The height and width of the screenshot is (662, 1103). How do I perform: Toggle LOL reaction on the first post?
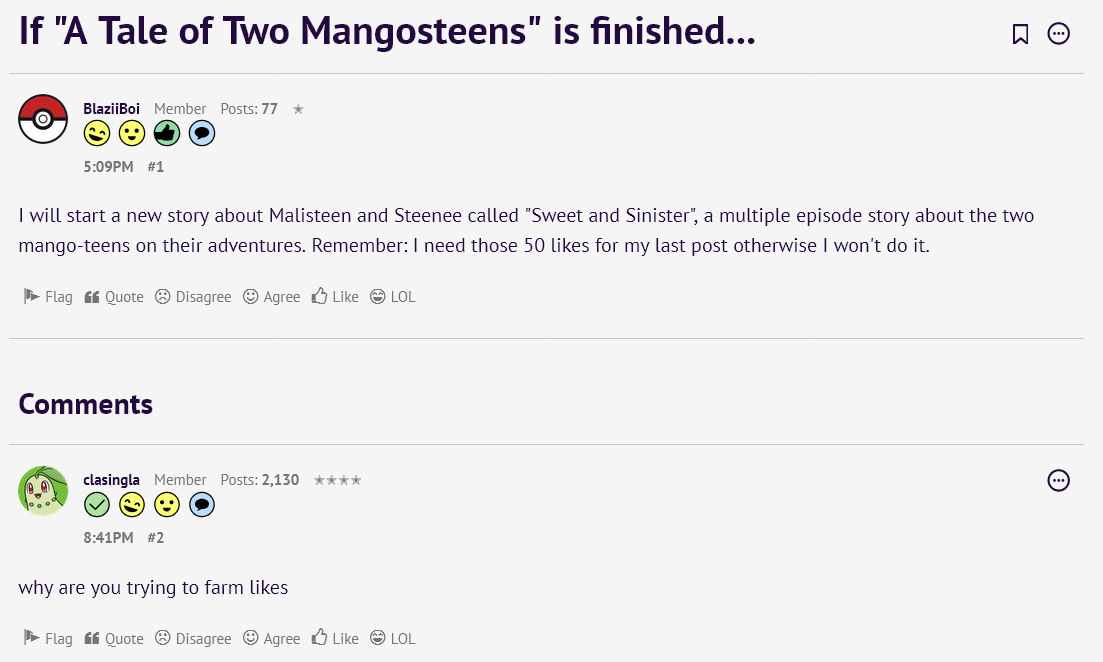pyautogui.click(x=392, y=297)
